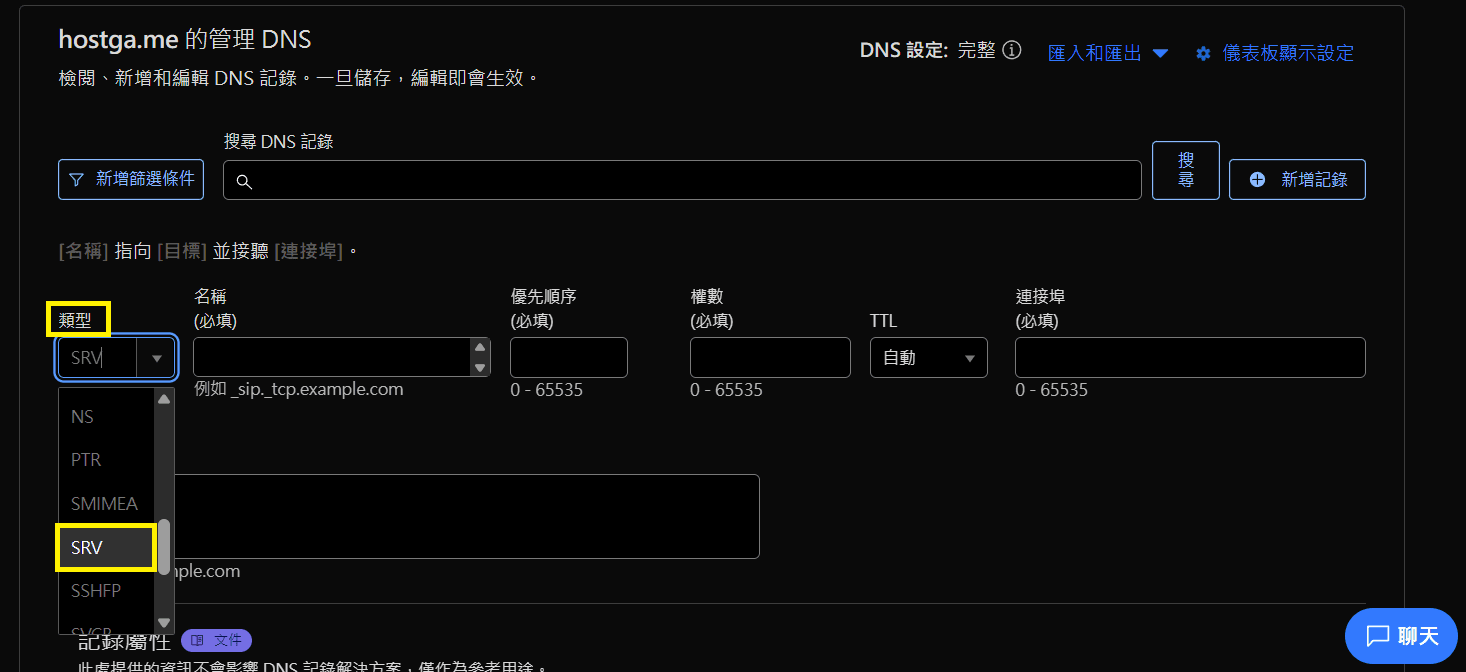Screen dimensions: 1466x672
Task: Click into the 名稱 input field
Action: [x=332, y=357]
